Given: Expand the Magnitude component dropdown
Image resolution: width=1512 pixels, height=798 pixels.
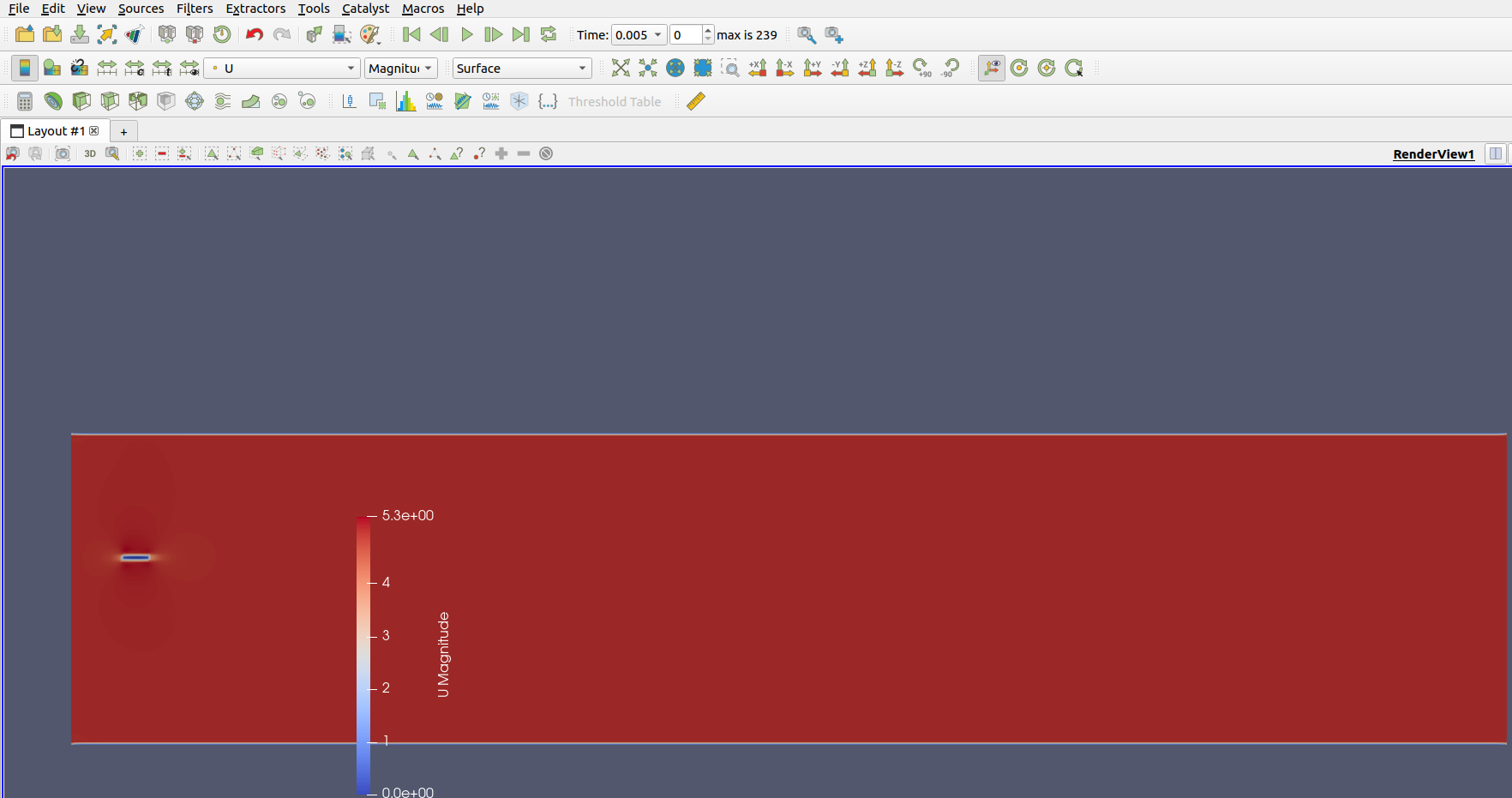Looking at the screenshot, I should click(x=400, y=69).
